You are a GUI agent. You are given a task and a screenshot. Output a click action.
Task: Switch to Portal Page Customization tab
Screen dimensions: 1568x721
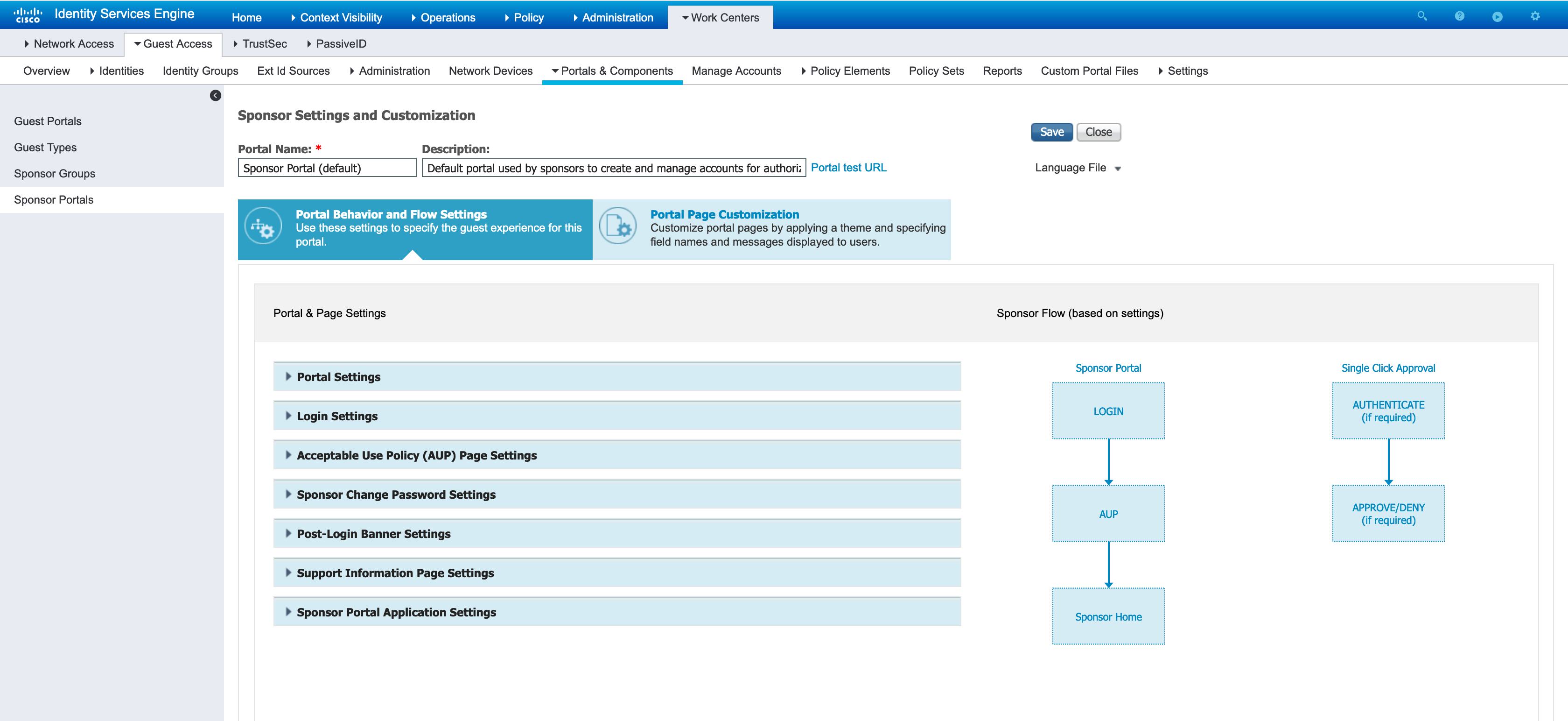[772, 229]
